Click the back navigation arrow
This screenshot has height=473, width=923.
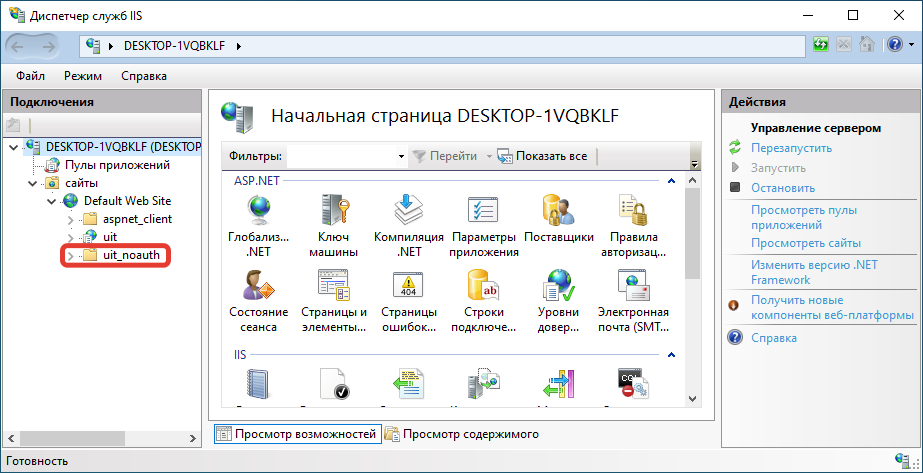(x=18, y=46)
